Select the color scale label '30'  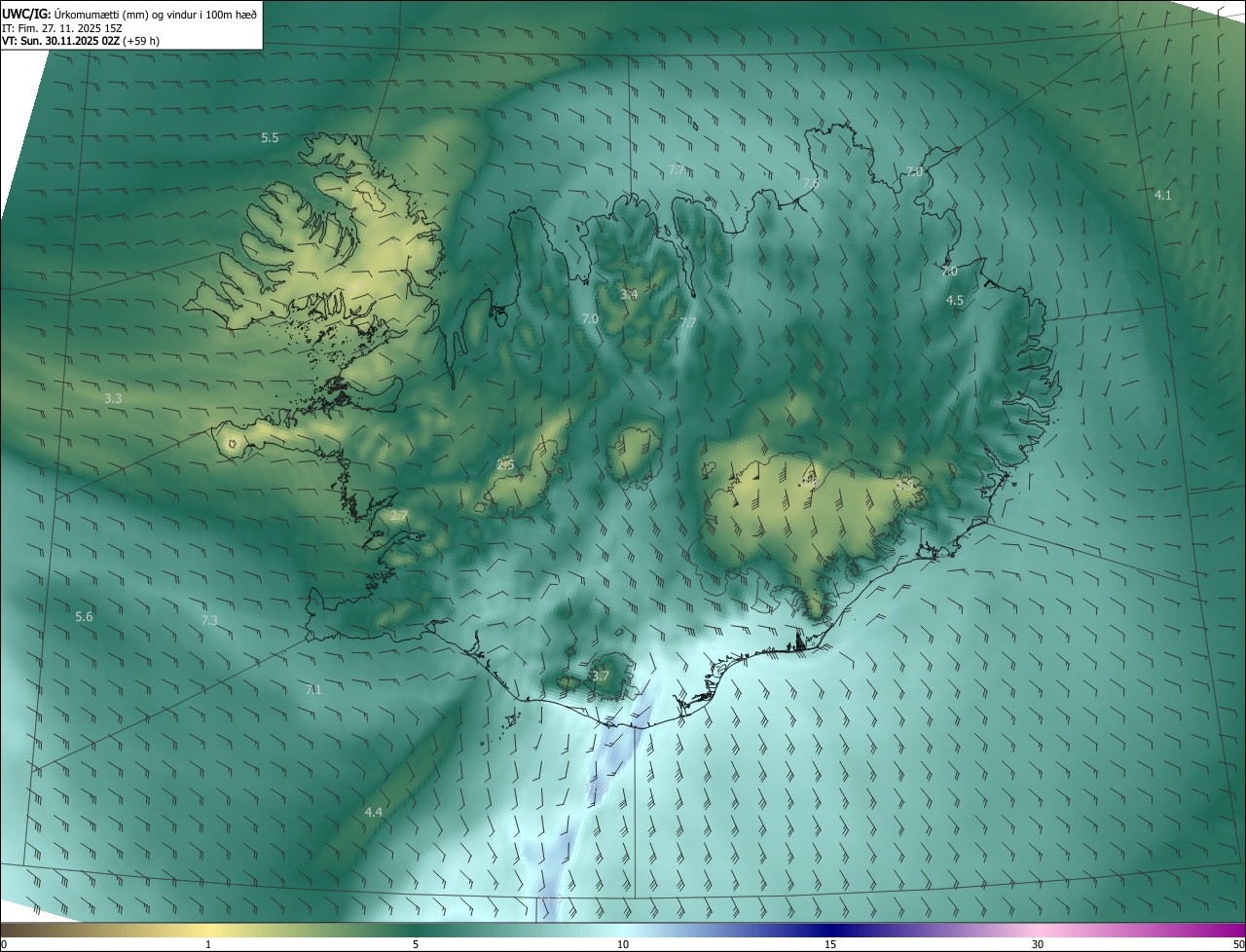coord(1038,944)
